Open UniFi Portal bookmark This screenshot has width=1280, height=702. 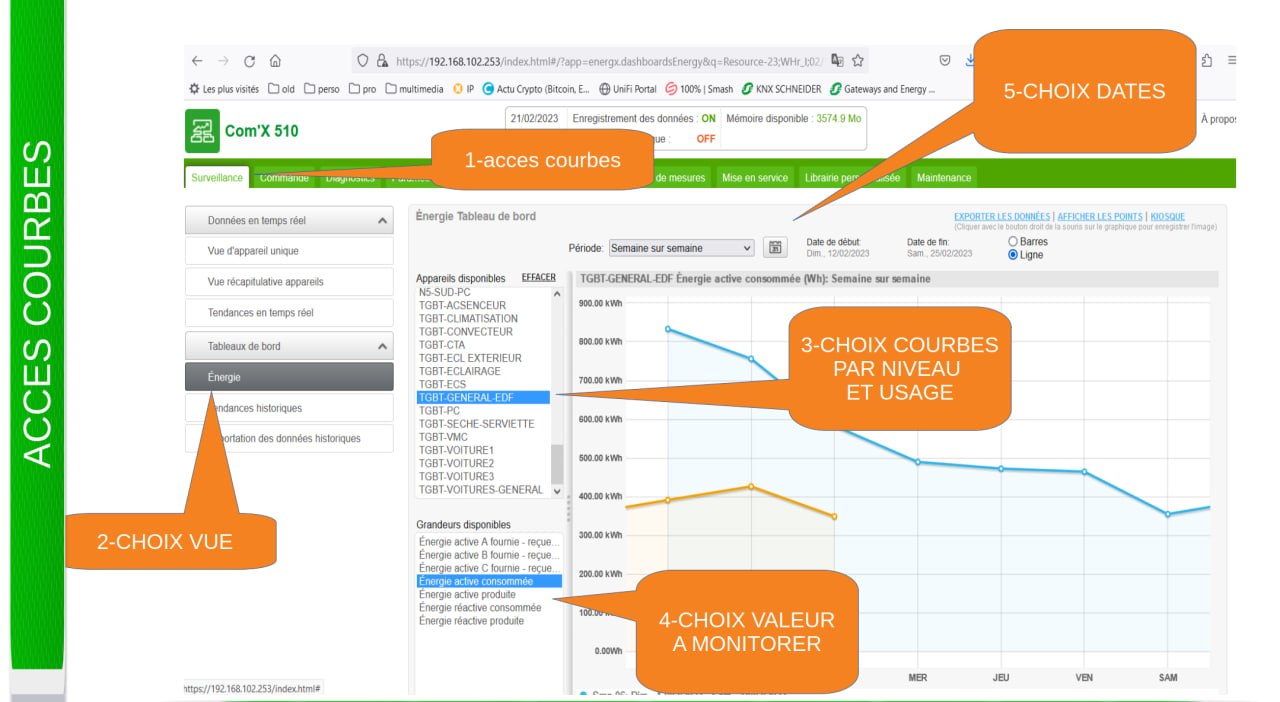pos(628,89)
